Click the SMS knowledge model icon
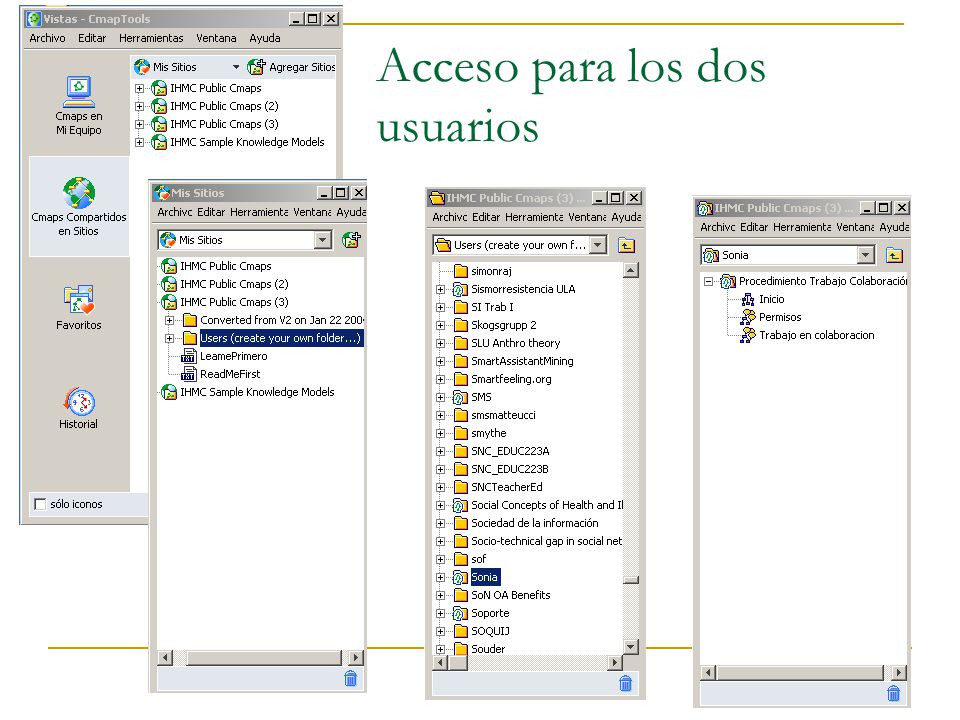Screen dimensions: 960x720 460,397
